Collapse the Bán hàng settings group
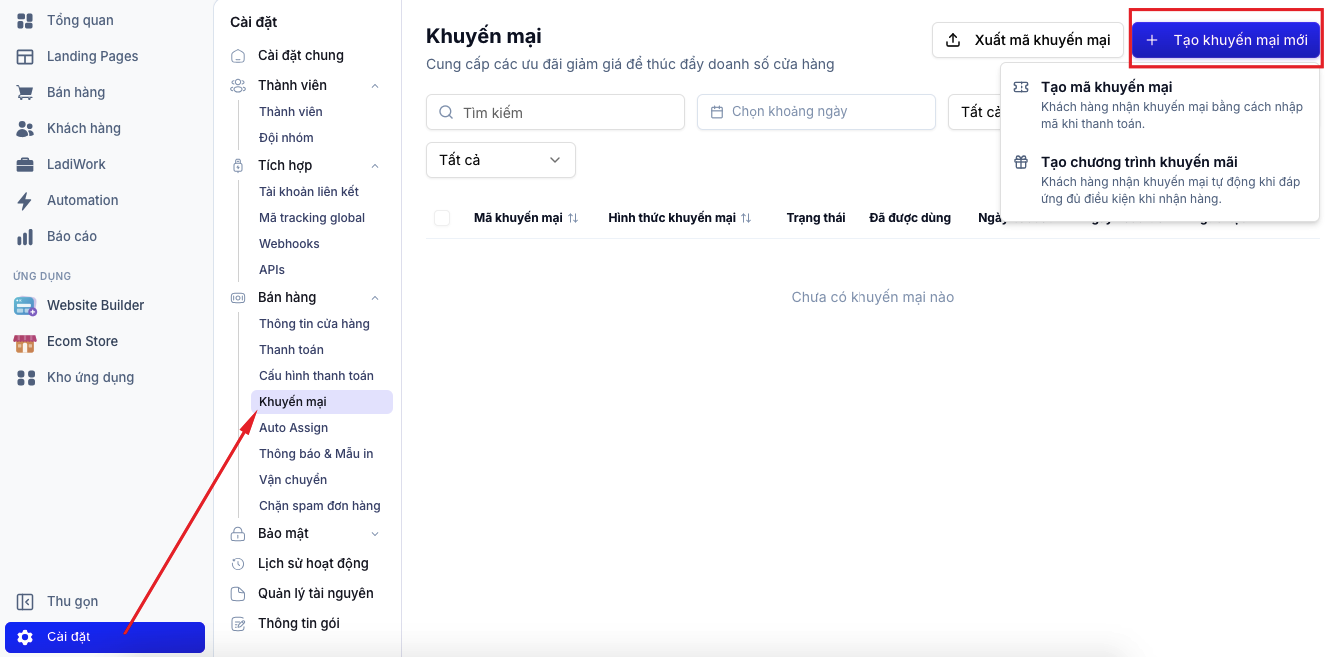Screen dimensions: 1329x657 375,297
